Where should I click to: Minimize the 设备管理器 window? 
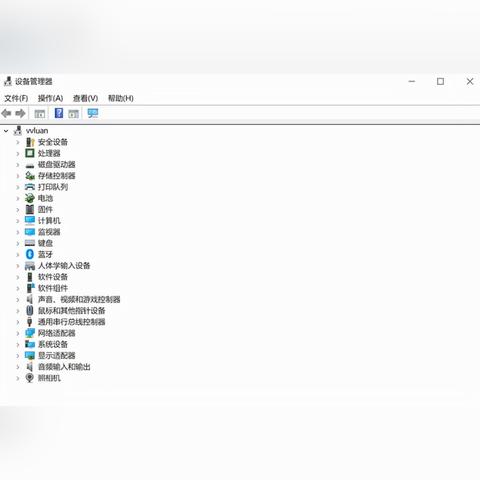(x=412, y=81)
